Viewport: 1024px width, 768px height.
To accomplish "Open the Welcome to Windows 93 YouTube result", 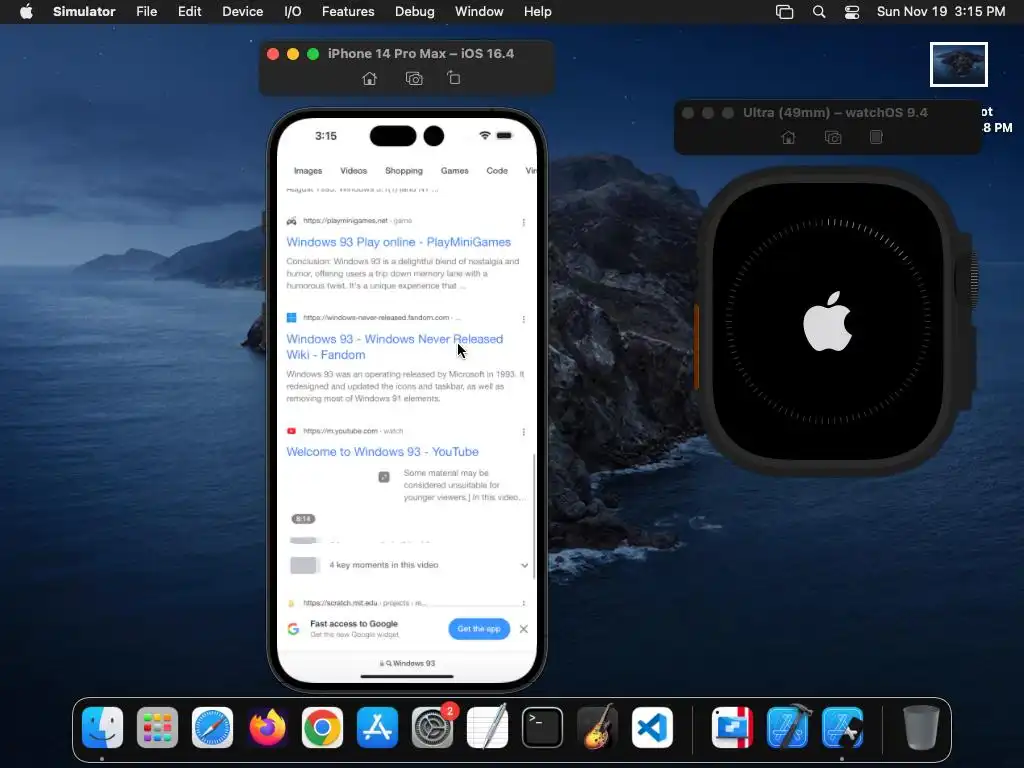I will click(382, 451).
